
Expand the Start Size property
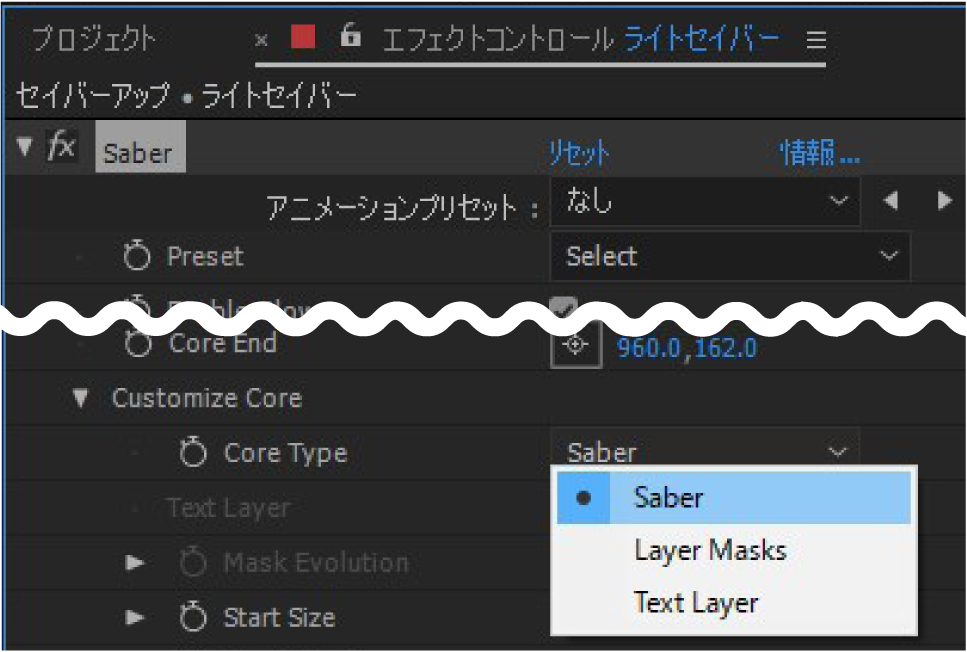point(135,618)
